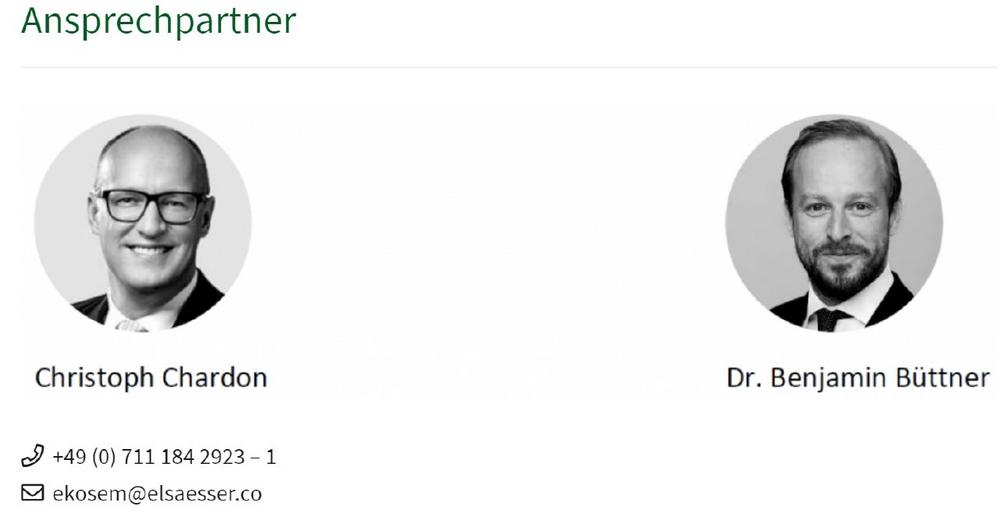
Task: Click the tie in Büttner's photo
Action: (x=829, y=318)
